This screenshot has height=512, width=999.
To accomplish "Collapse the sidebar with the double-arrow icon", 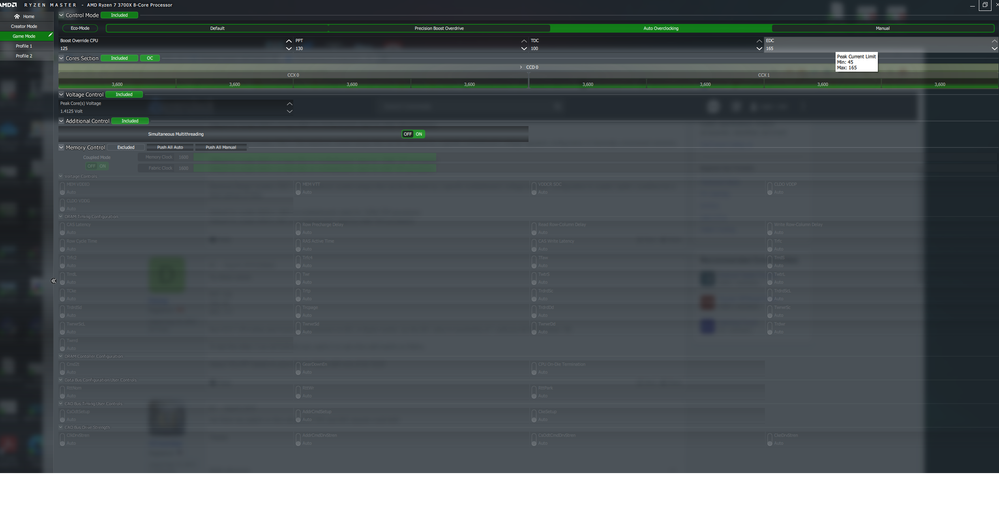I will coord(54,281).
